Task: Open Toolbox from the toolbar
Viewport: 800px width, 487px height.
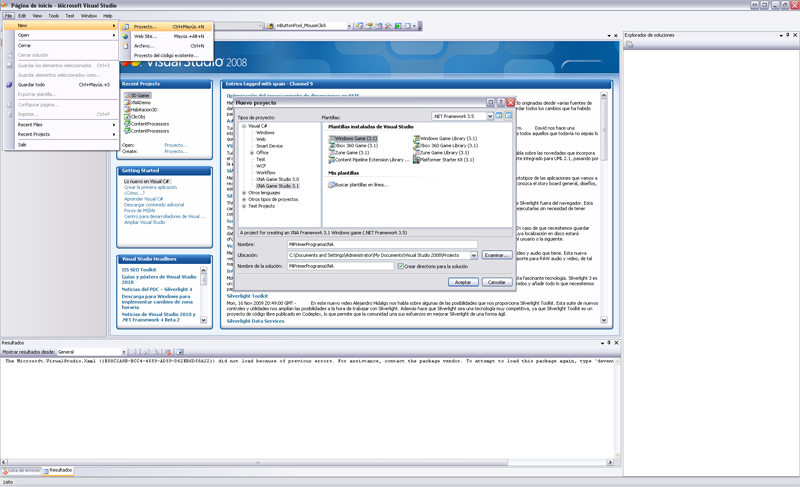Action: coord(388,25)
